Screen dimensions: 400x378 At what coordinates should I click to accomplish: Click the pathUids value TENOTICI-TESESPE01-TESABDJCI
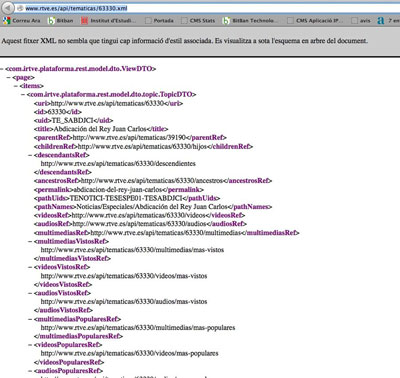(126, 198)
